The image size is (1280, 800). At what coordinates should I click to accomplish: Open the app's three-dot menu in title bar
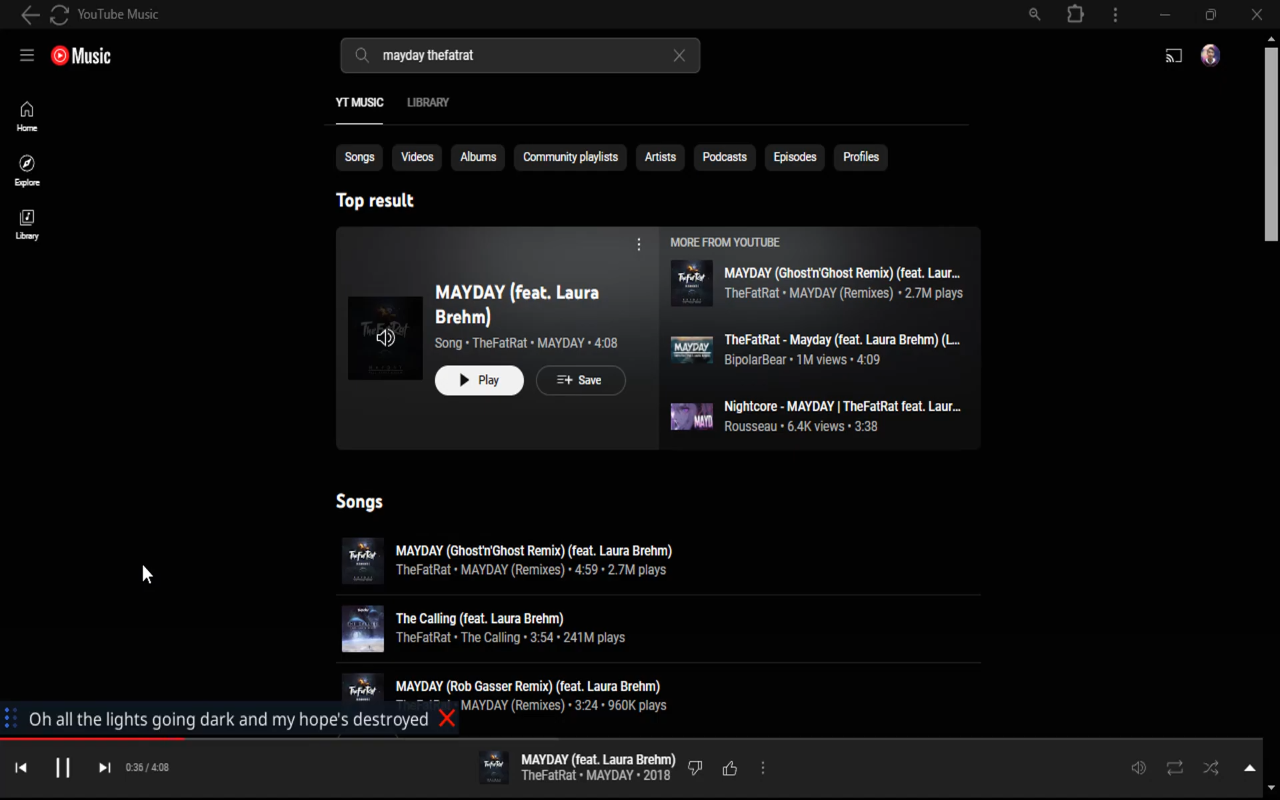coord(1115,15)
